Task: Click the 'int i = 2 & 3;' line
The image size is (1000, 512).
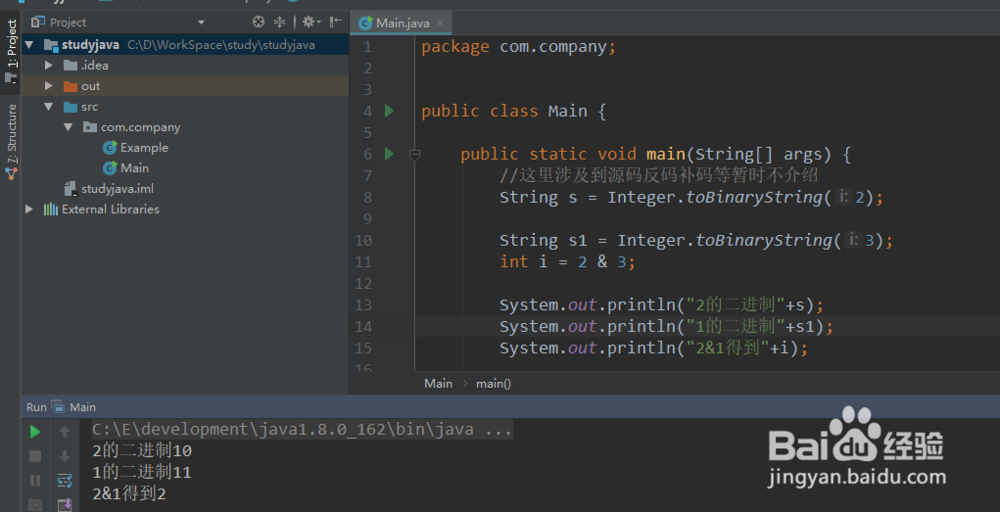Action: click(x=568, y=262)
